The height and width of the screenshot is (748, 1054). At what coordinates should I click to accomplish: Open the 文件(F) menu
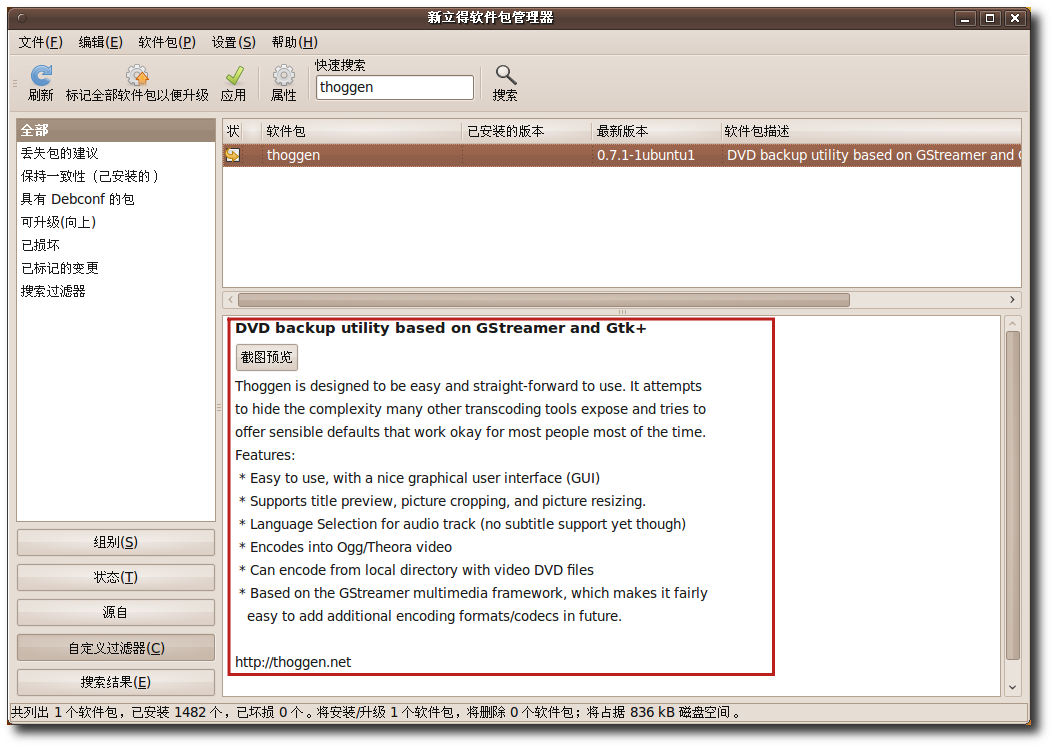[41, 42]
